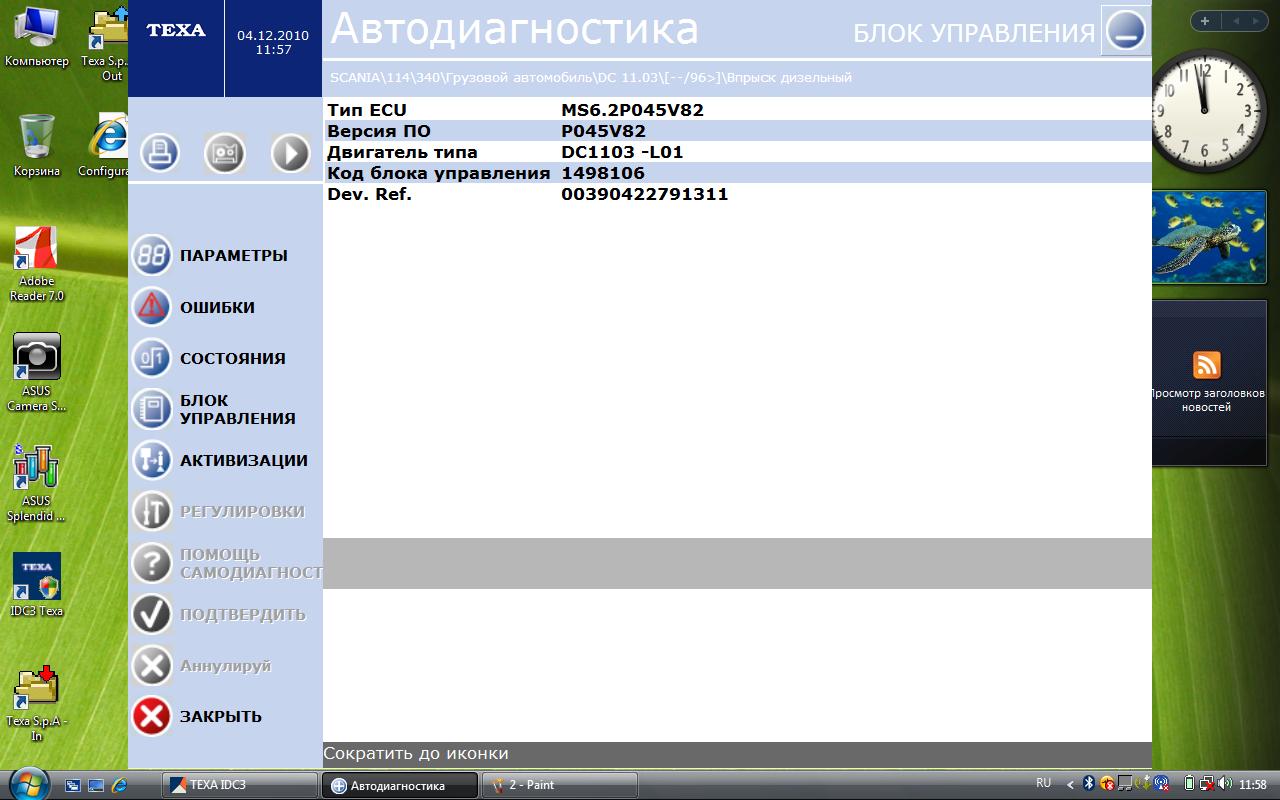
Task: Click the volume speaker tray icon
Action: (x=1224, y=784)
